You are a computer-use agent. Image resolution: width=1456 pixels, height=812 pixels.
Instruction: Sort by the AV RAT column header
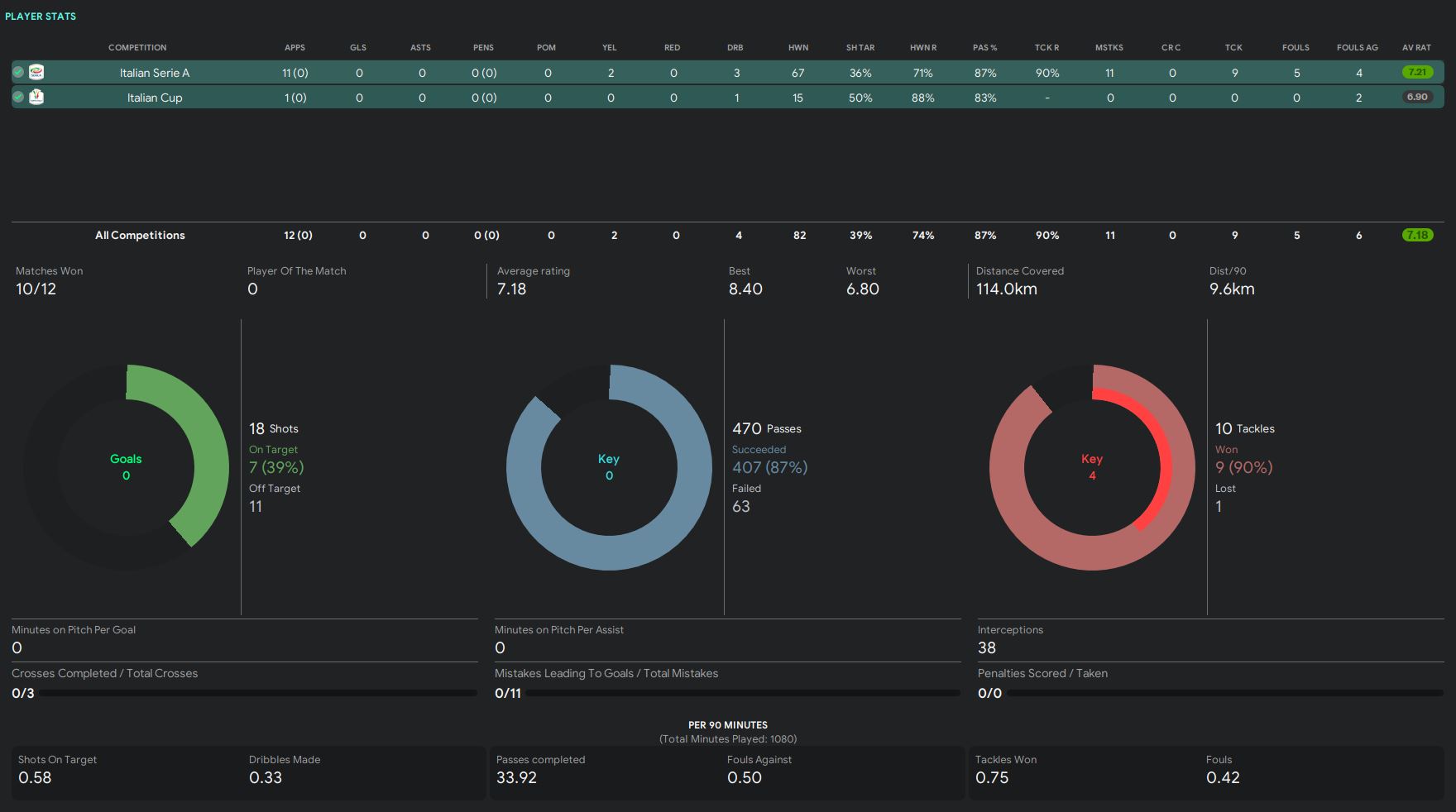[x=1416, y=48]
